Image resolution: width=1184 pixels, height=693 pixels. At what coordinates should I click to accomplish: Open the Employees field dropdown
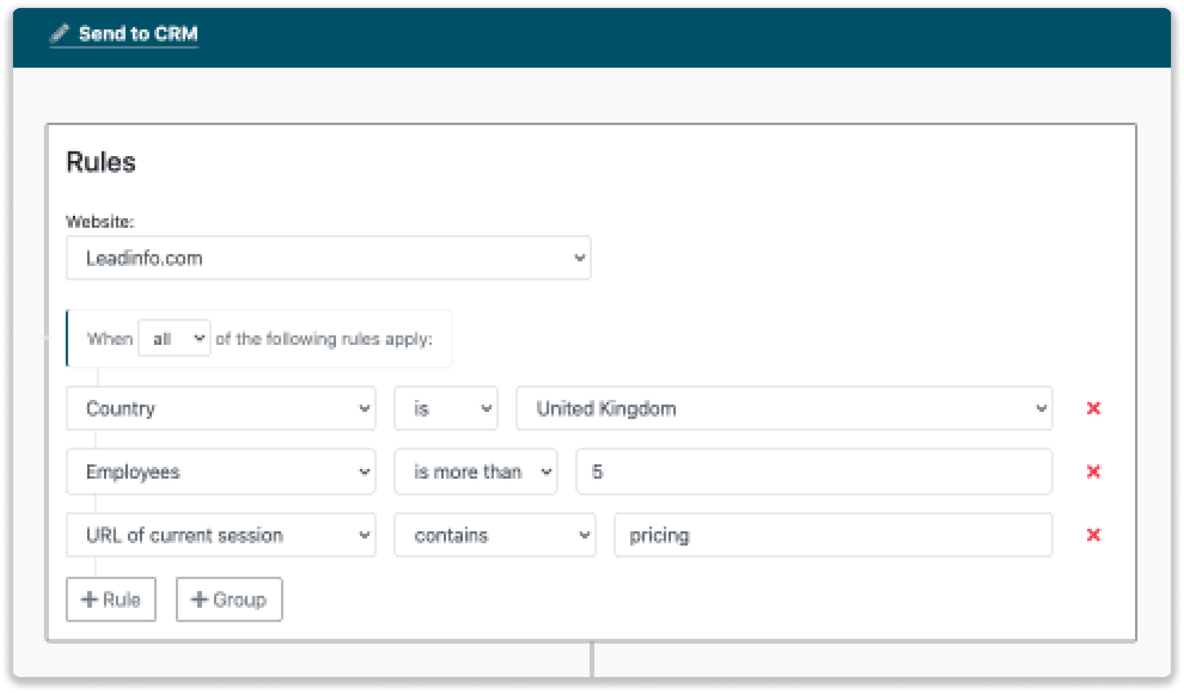coord(220,471)
